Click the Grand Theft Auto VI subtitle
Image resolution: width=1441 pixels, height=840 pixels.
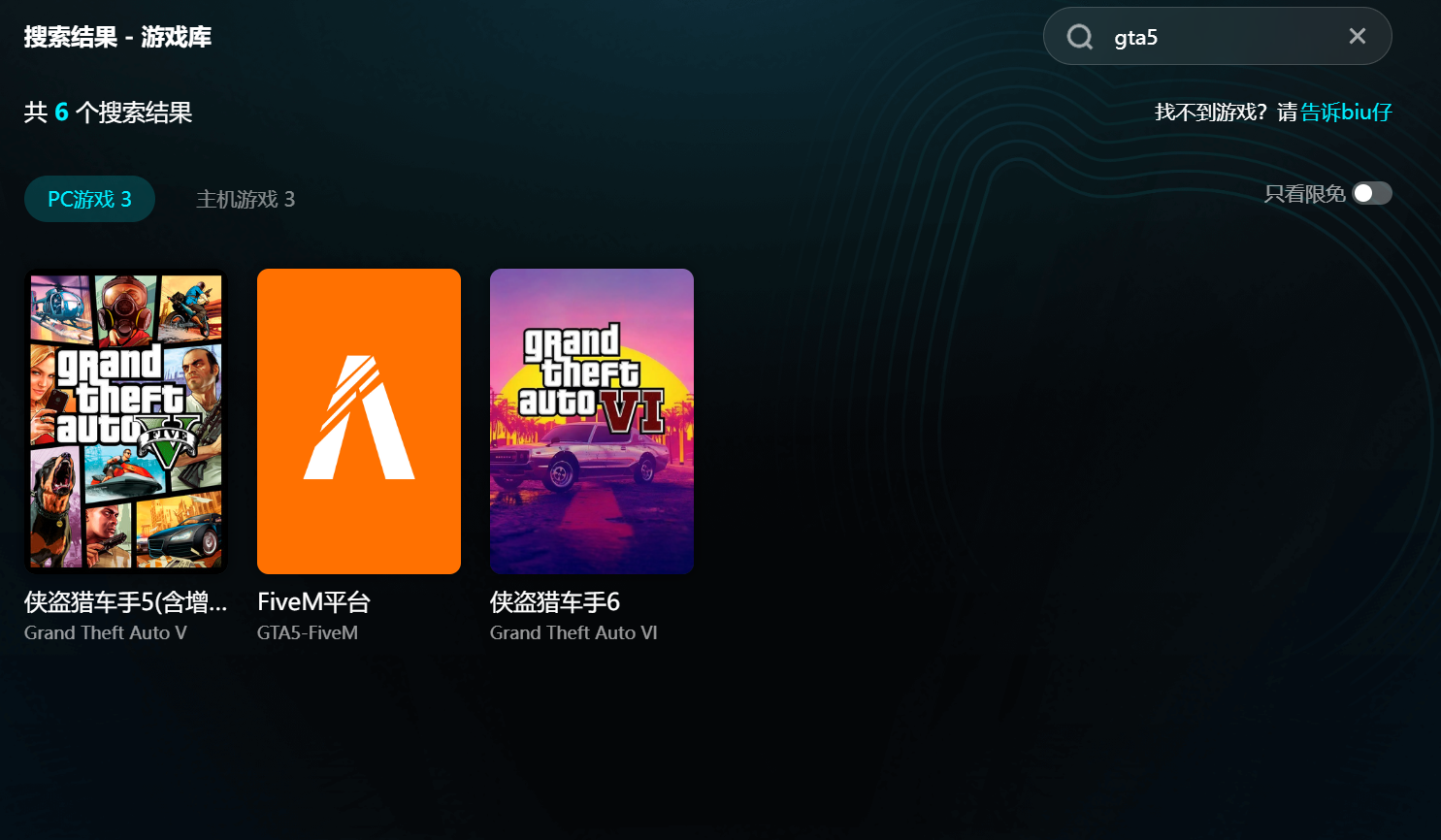(x=573, y=632)
